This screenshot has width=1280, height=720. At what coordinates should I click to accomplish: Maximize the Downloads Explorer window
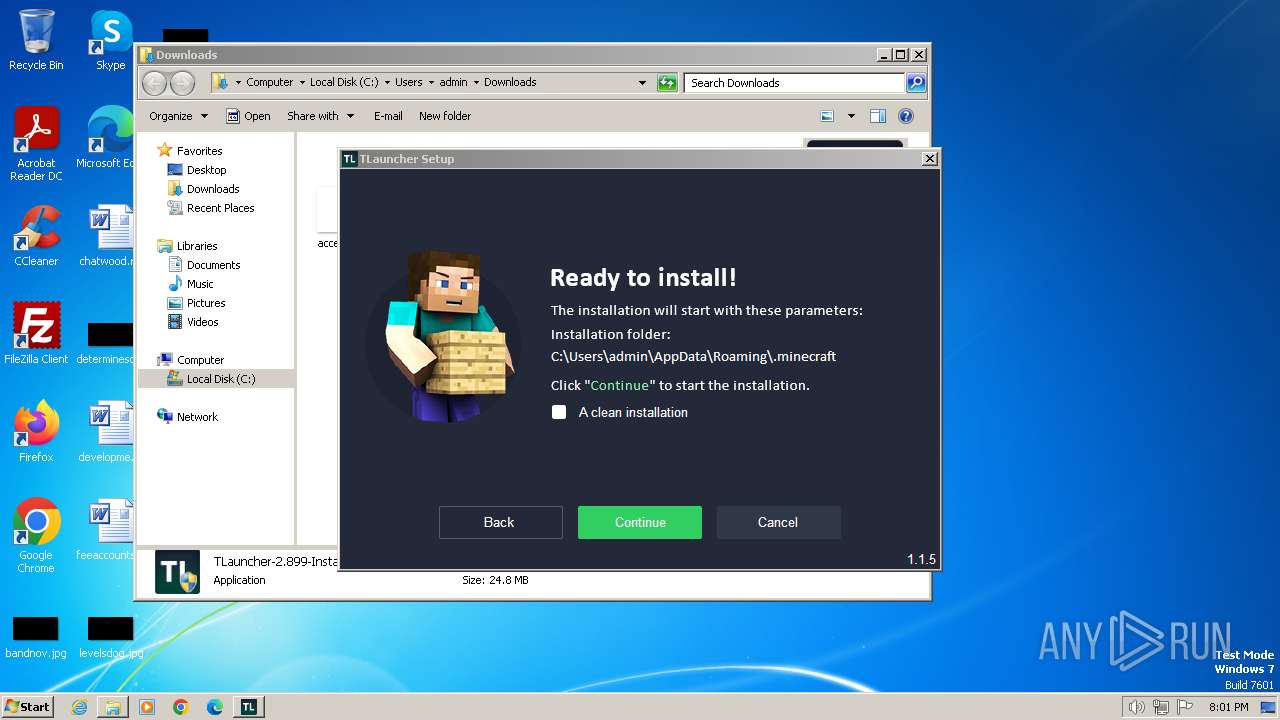pyautogui.click(x=901, y=55)
